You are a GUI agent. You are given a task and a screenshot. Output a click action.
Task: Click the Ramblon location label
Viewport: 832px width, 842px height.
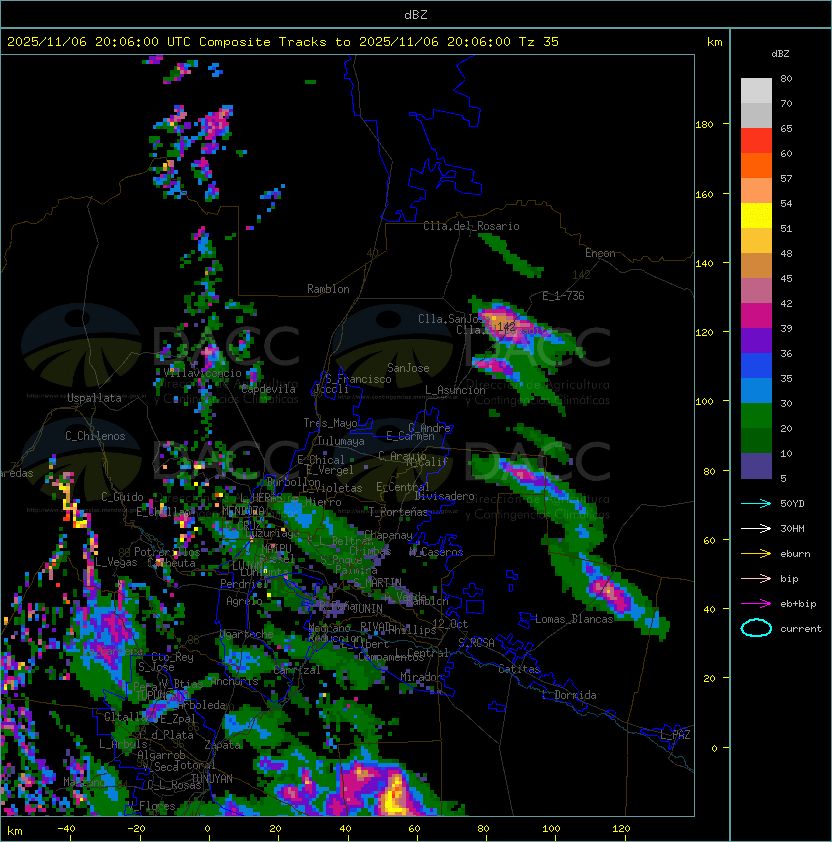328,289
